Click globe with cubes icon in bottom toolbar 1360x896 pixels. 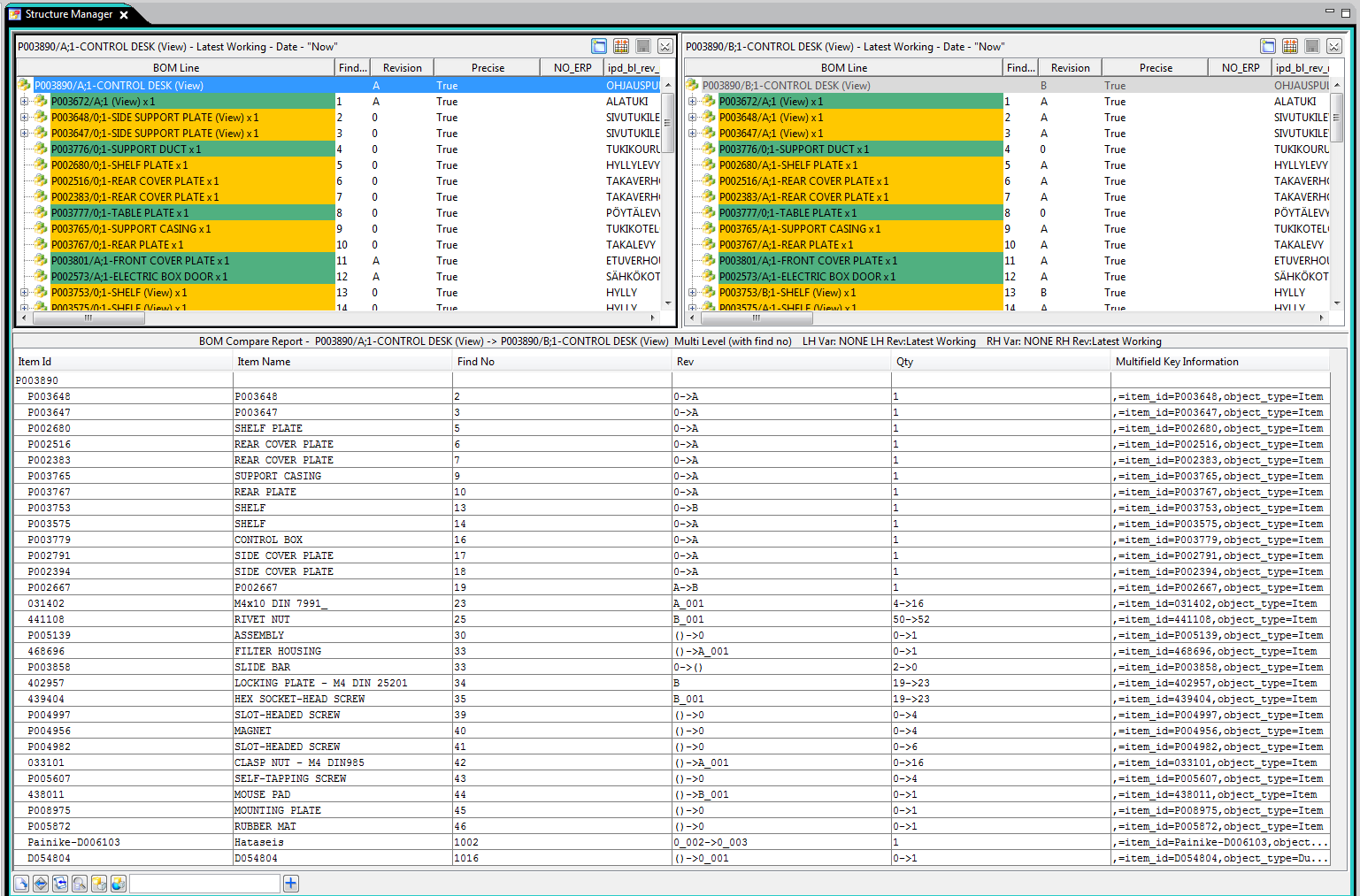tap(119, 883)
